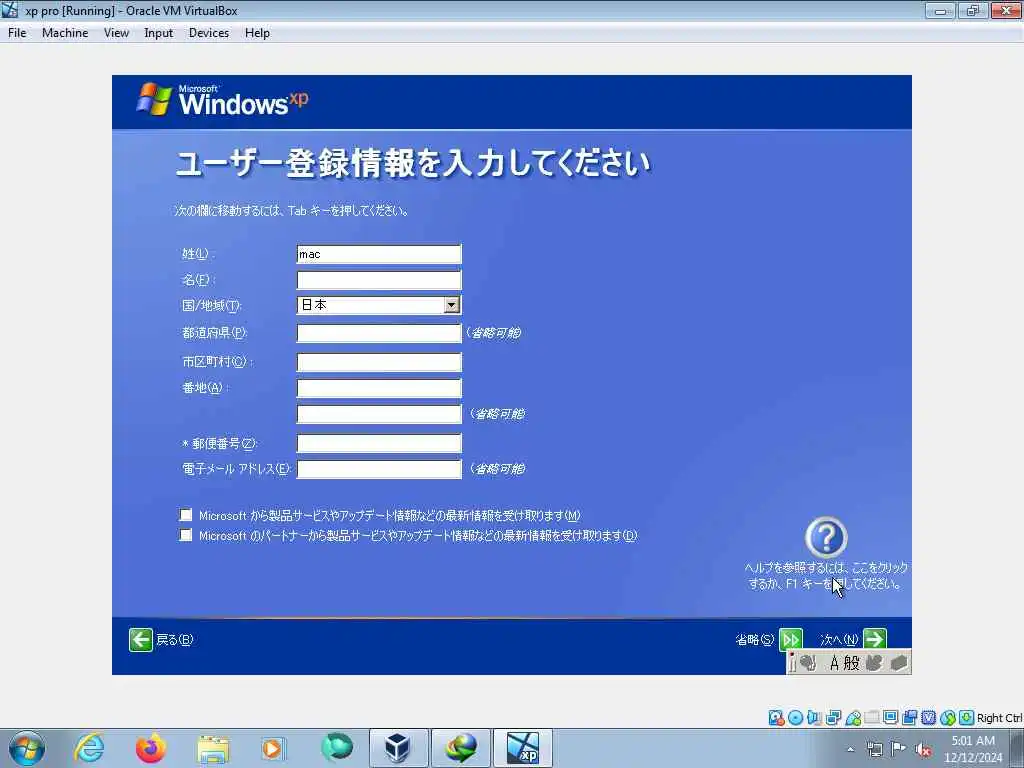Launch Firefox from taskbar
This screenshot has height=768, width=1024.
(x=151, y=748)
